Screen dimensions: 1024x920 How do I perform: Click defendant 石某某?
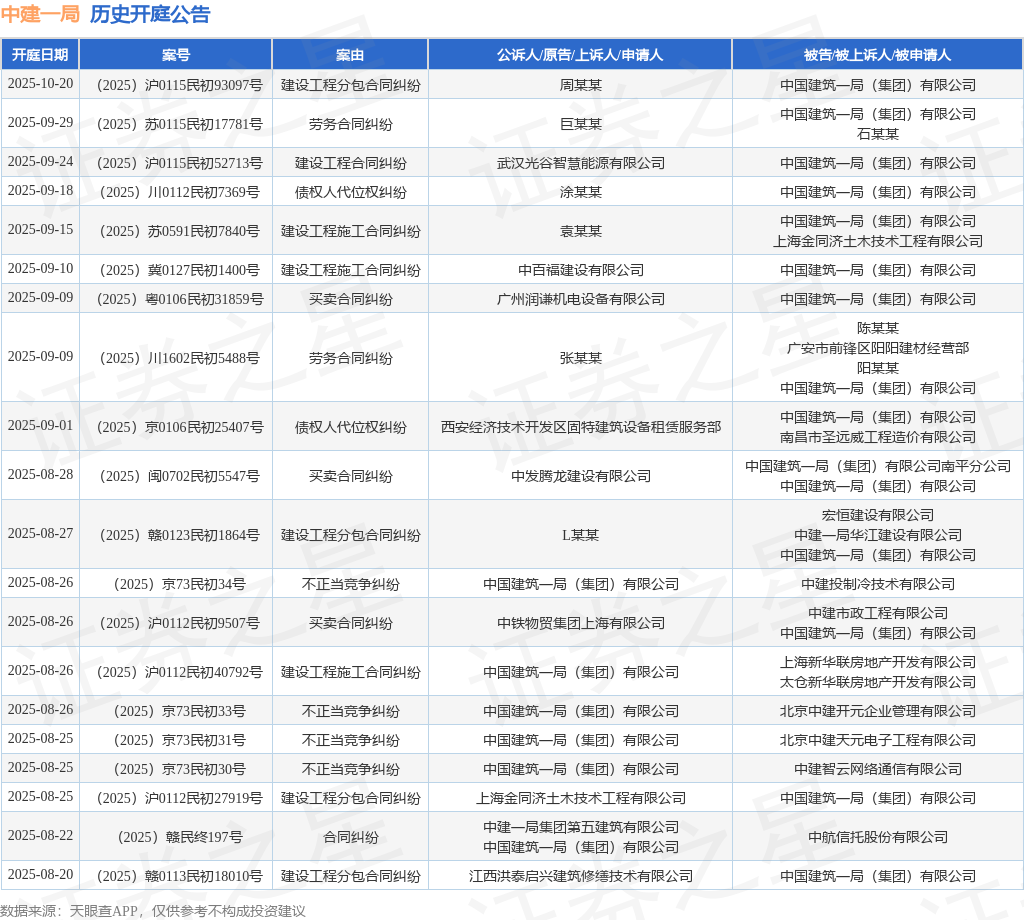(x=877, y=134)
